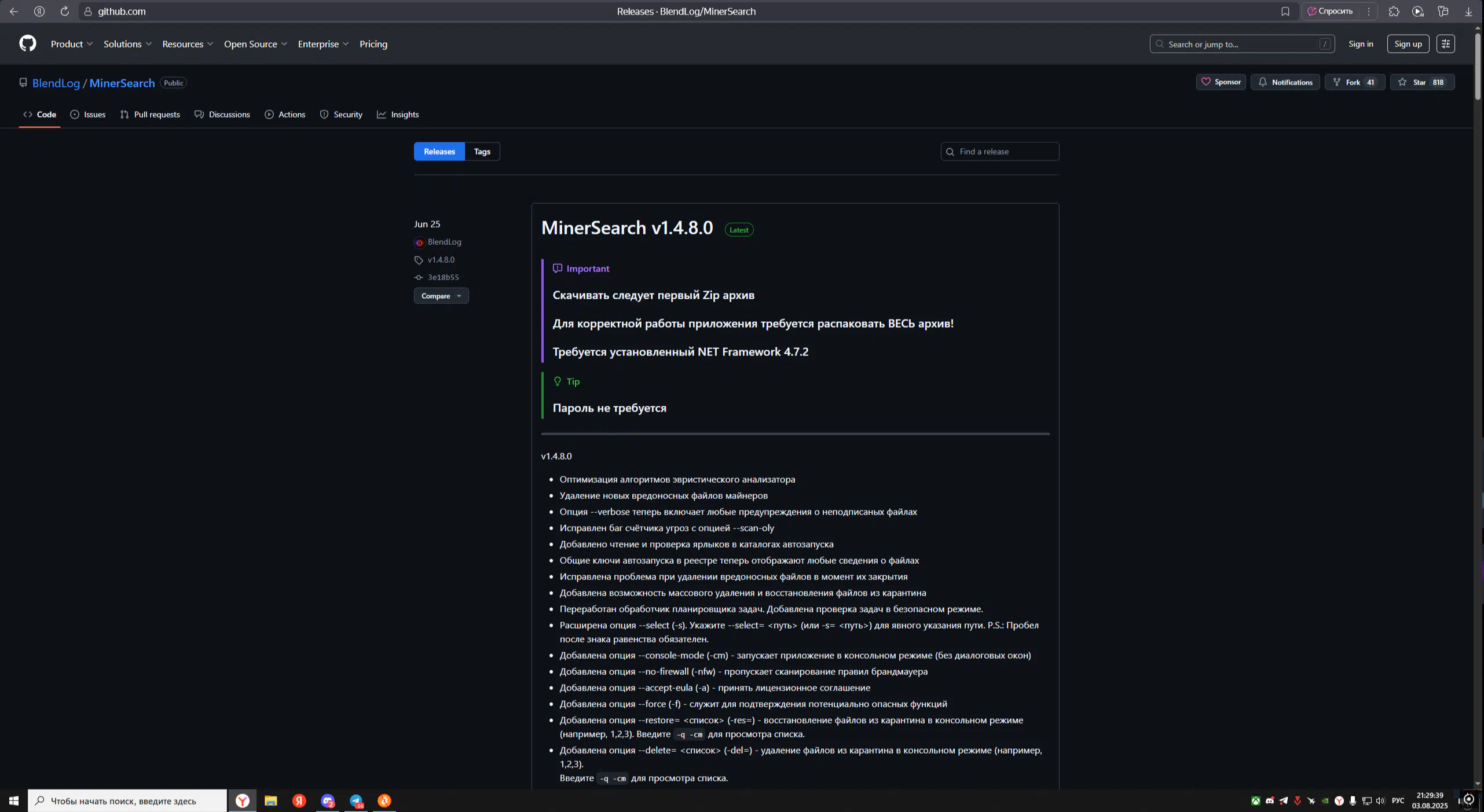The image size is (1484, 812).
Task: Switch to the Code tab
Action: point(39,115)
